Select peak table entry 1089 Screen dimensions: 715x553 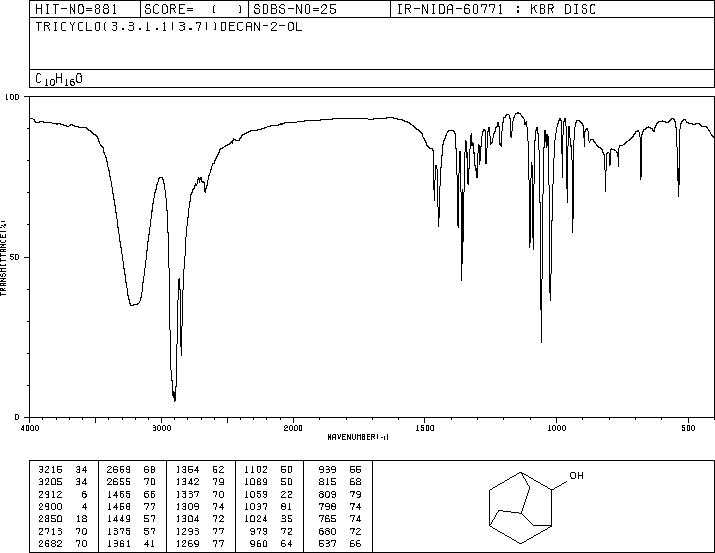(x=256, y=482)
